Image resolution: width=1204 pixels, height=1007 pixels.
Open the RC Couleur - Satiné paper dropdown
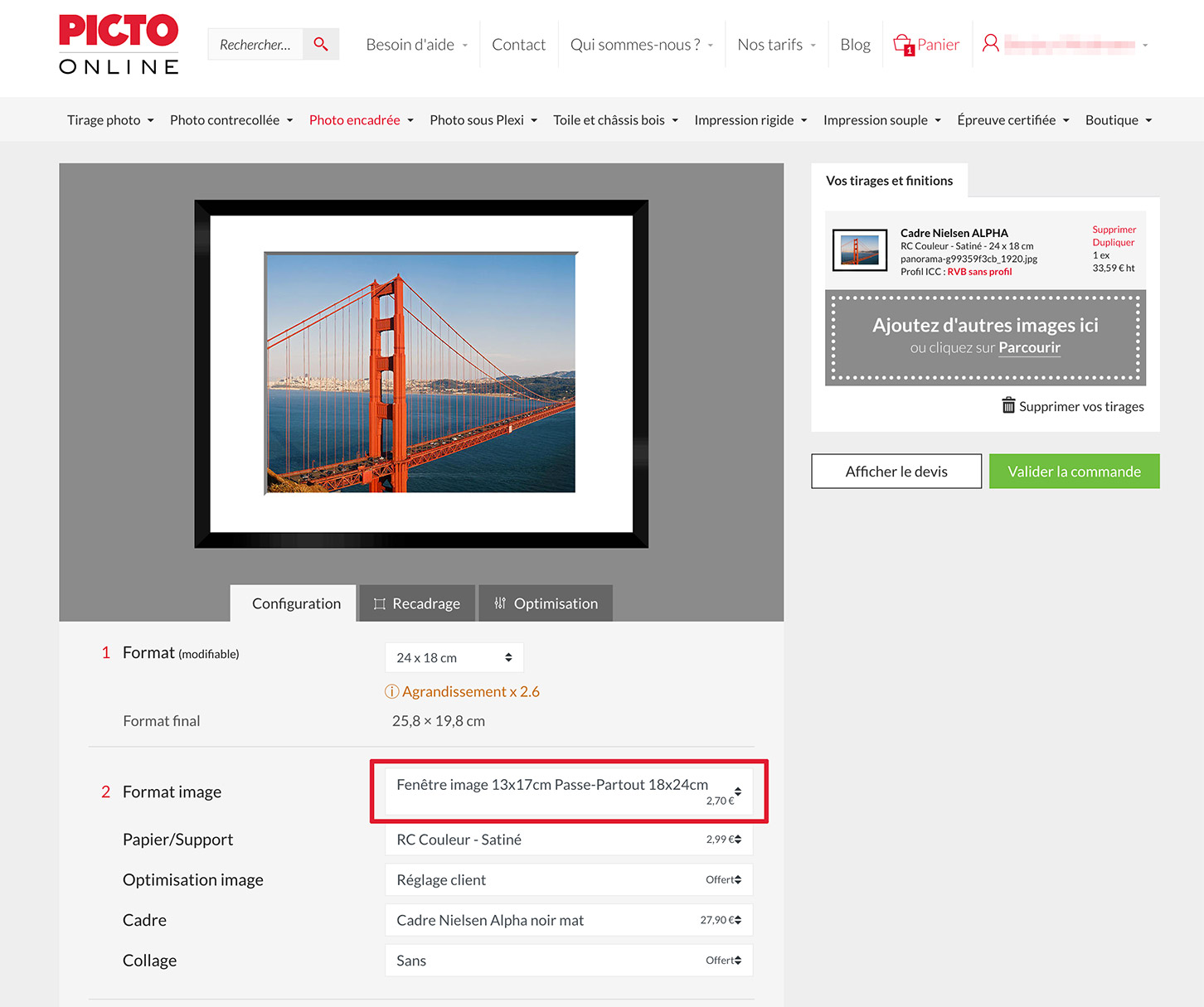tap(568, 840)
